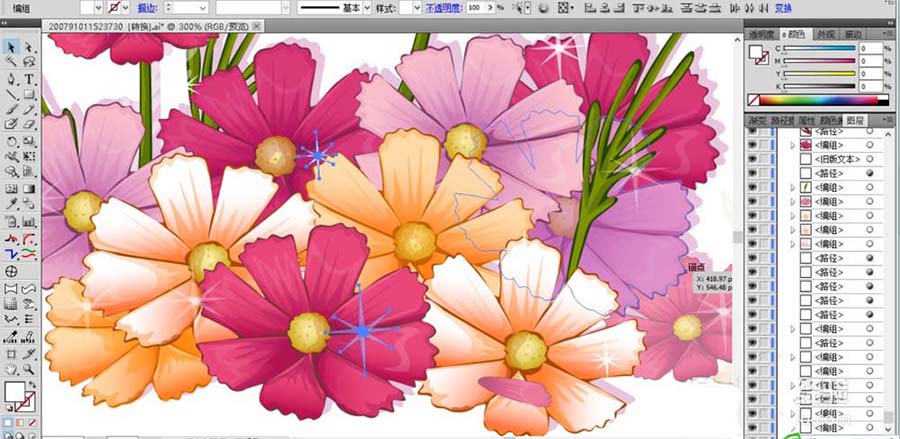Viewport: 900px width, 439px height.
Task: Toggle eye of <编组> row with dark red flower thumbnail
Action: pyautogui.click(x=752, y=145)
